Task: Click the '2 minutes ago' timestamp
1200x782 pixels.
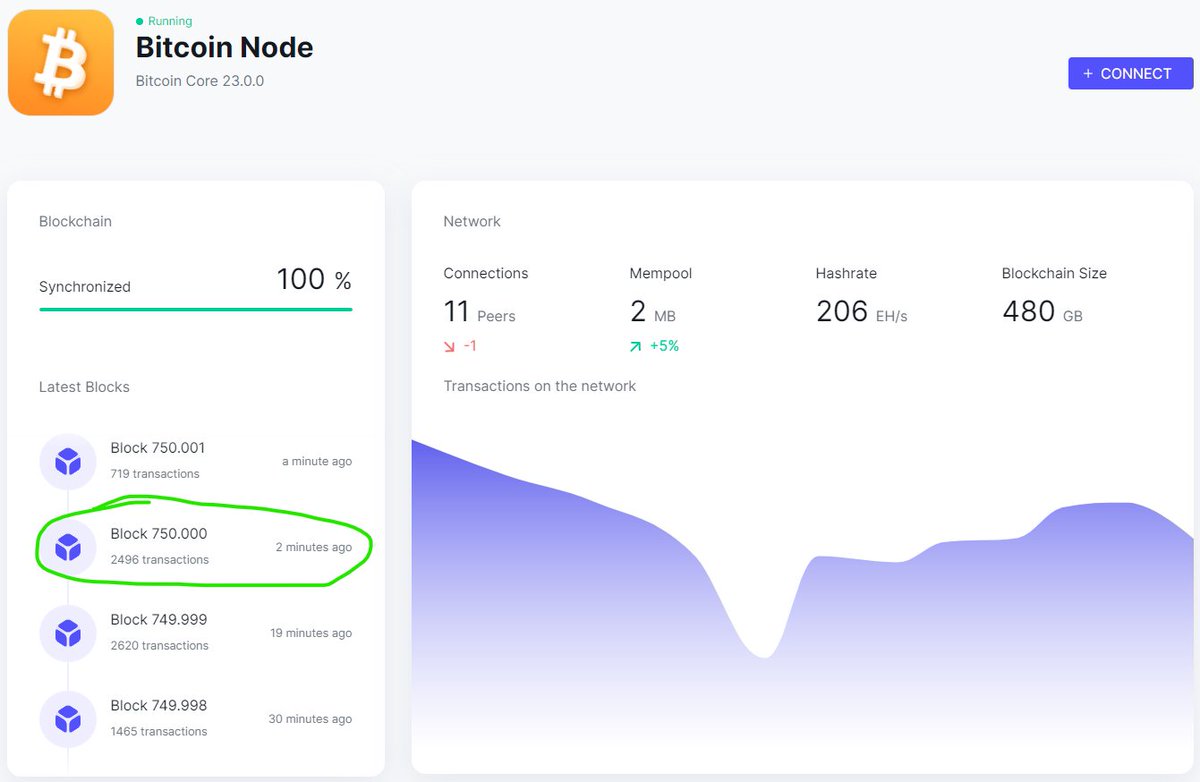Action: point(314,548)
